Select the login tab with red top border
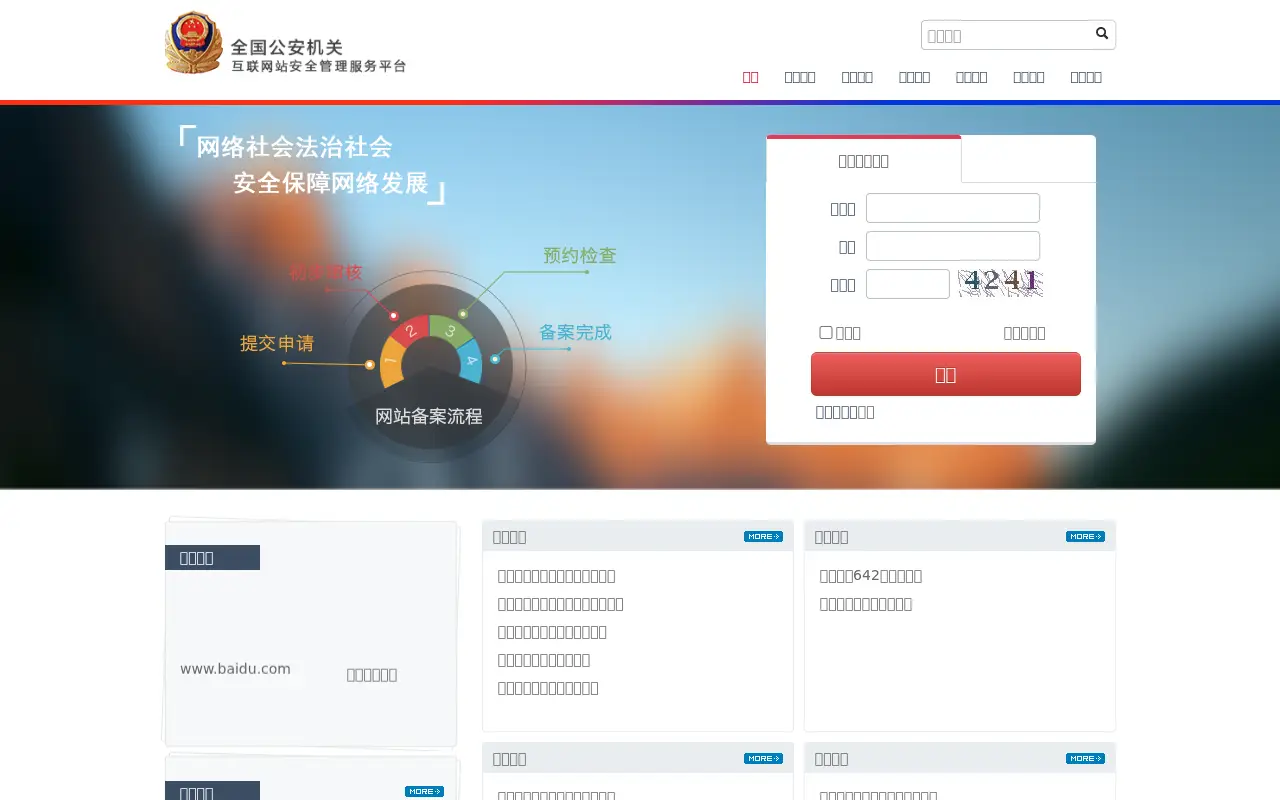The width and height of the screenshot is (1280, 800). [864, 160]
